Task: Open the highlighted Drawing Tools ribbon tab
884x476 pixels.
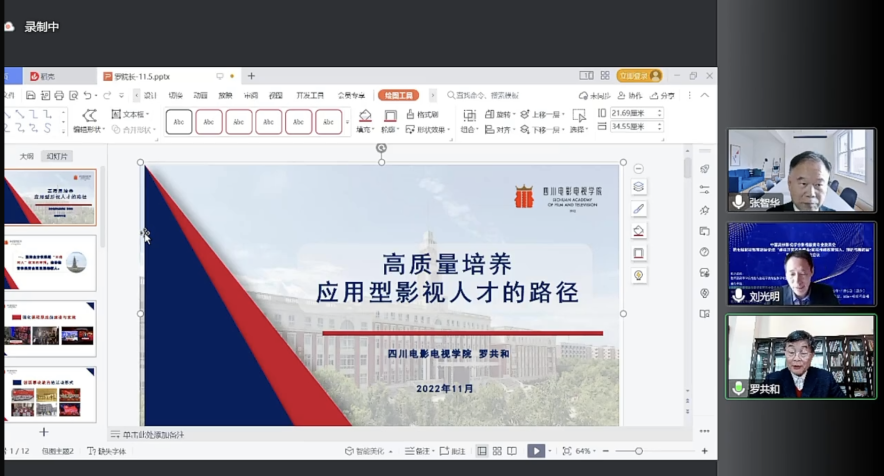Action: coord(398,95)
